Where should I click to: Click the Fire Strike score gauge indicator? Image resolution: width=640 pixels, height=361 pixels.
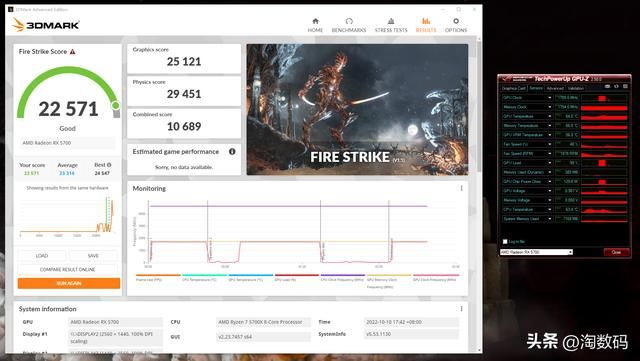[x=116, y=106]
